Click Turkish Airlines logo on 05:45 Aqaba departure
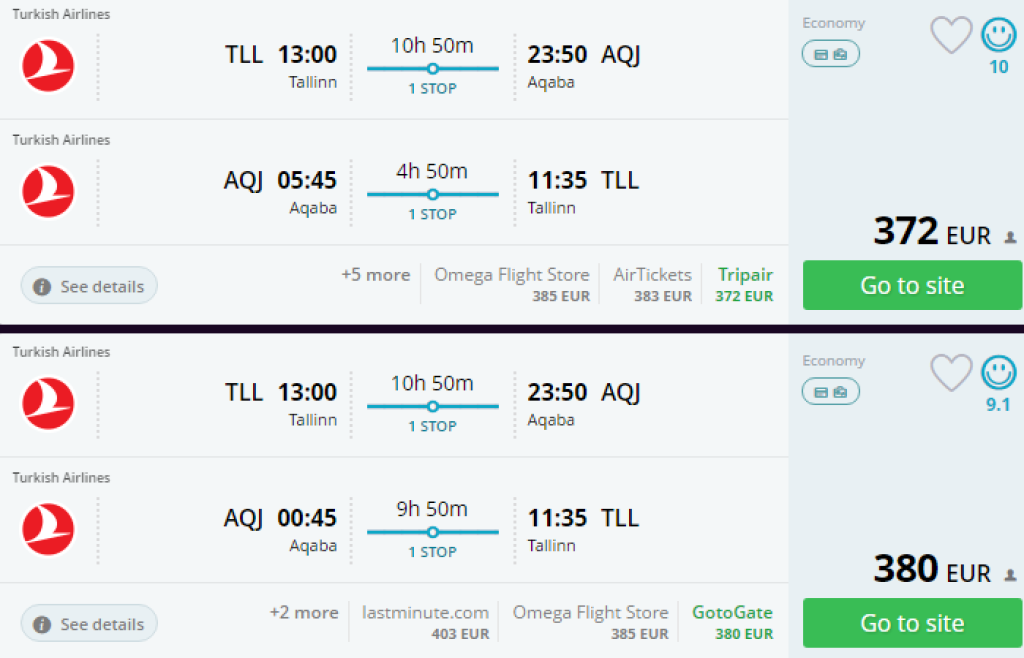1024x658 pixels. coord(48,192)
